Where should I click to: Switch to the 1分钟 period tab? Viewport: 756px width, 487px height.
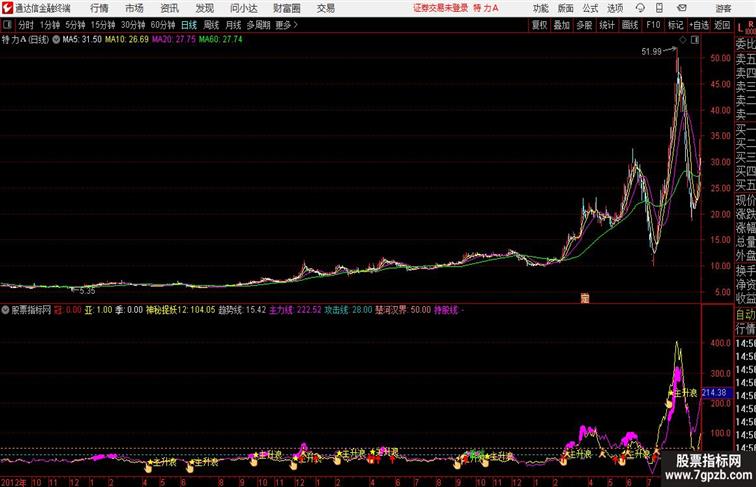(x=50, y=25)
